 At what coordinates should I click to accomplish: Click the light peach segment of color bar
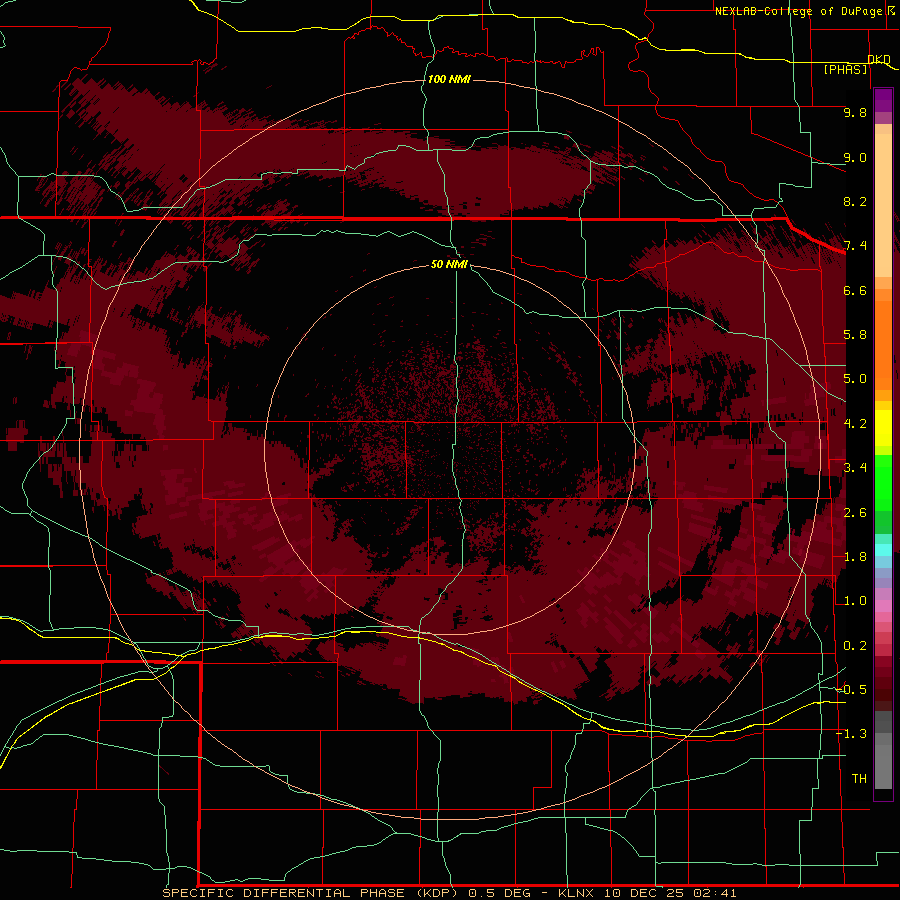[x=883, y=206]
